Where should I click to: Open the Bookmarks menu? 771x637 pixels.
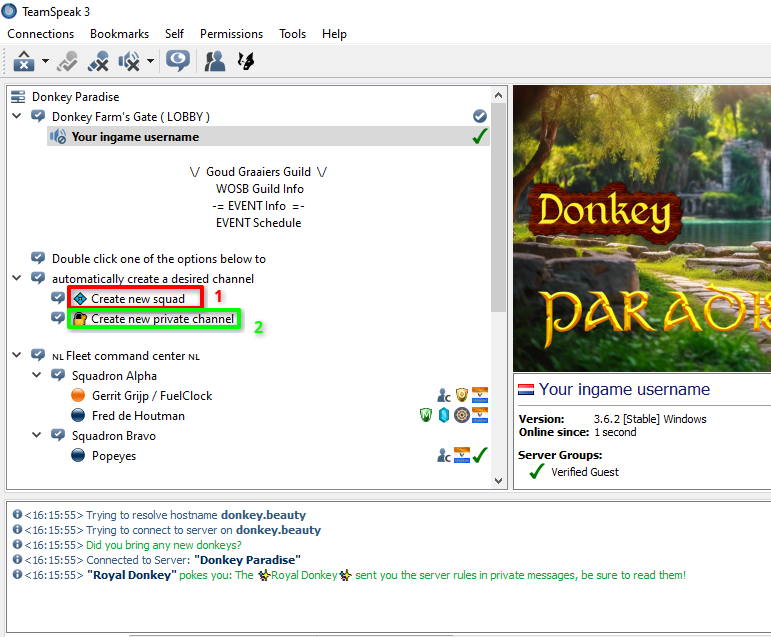point(119,34)
